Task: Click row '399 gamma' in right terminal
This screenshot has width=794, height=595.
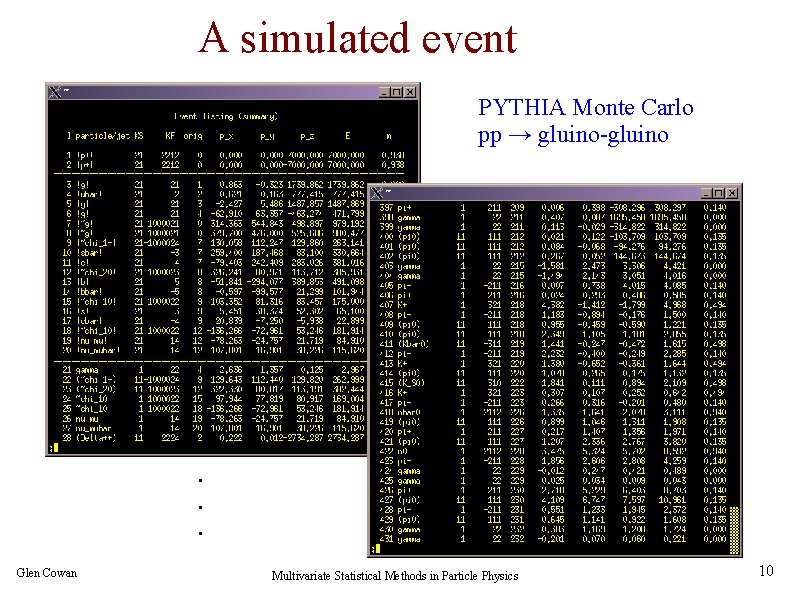Action: pos(553,227)
